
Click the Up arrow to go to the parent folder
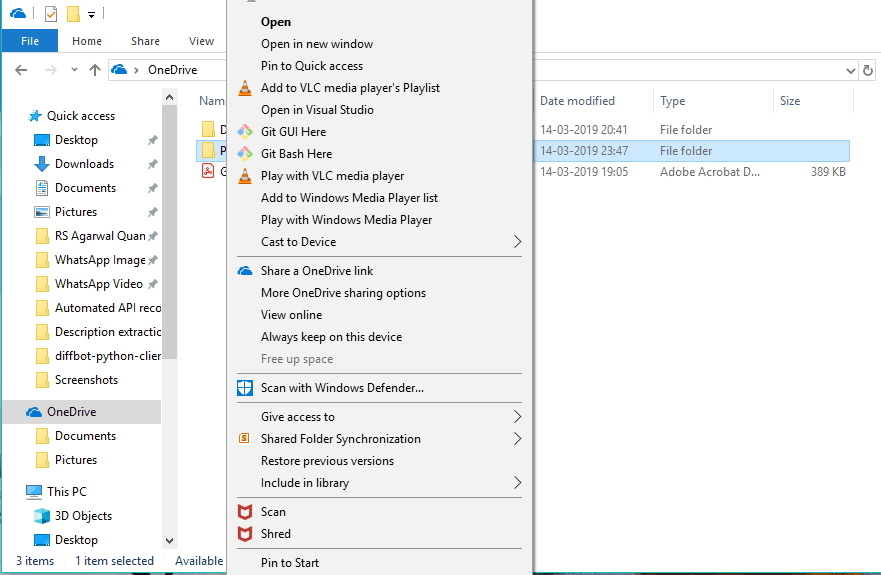[x=95, y=70]
